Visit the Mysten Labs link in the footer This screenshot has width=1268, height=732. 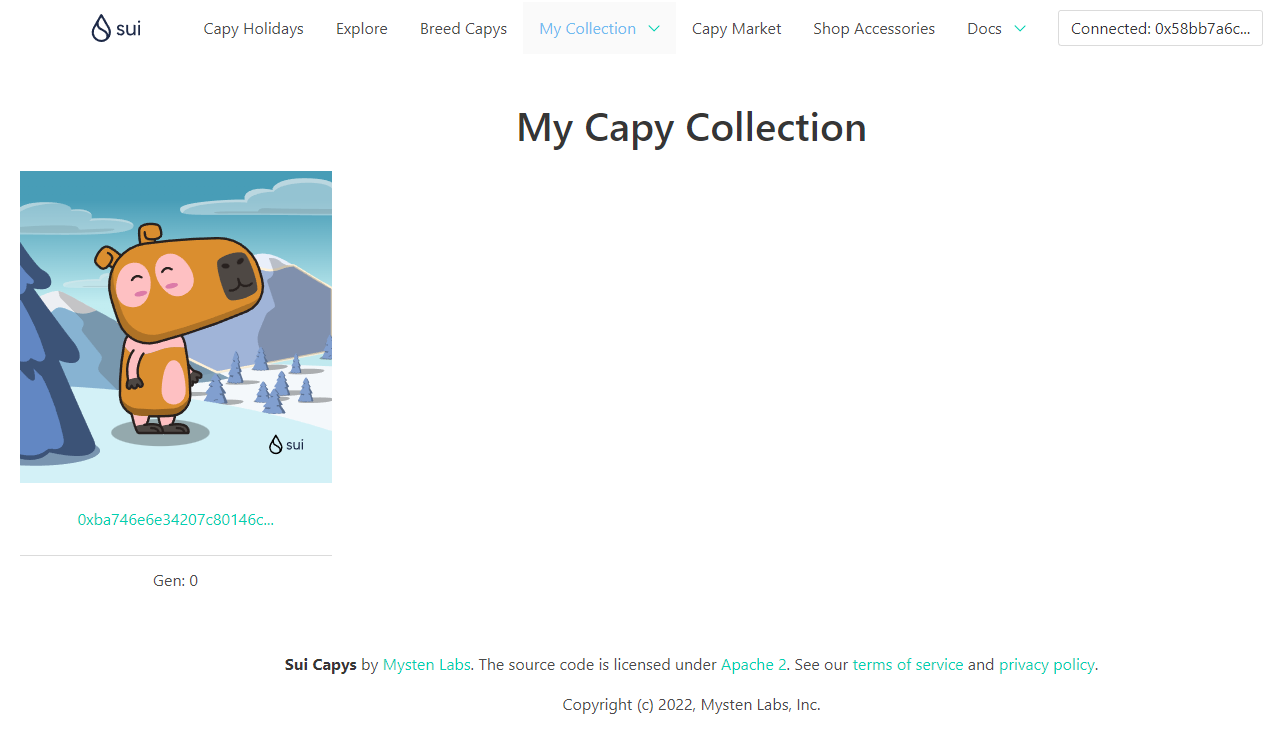427,664
